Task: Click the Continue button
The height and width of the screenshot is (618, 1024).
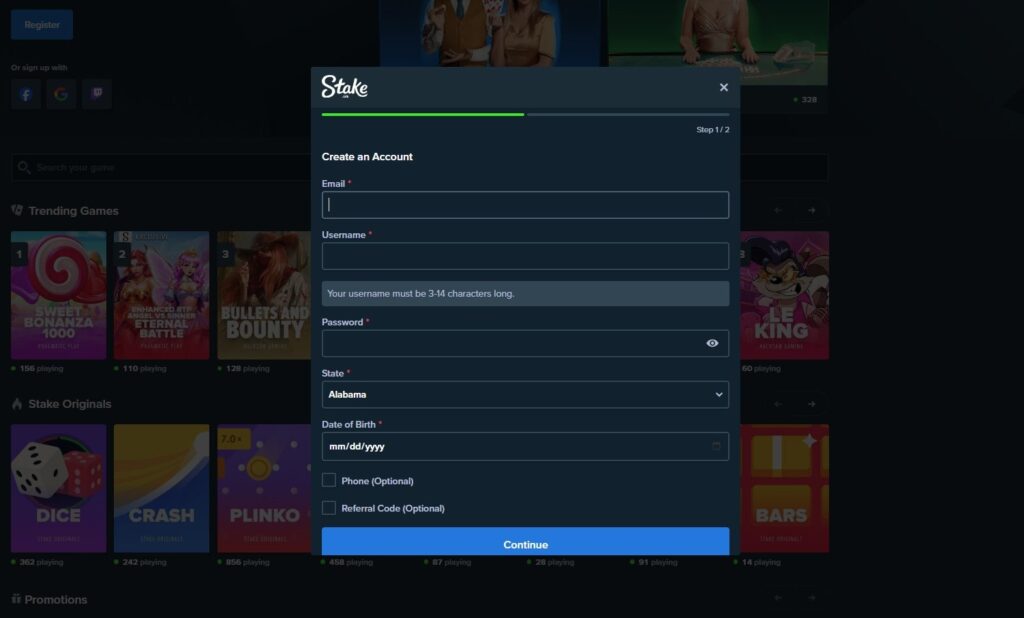Action: (x=525, y=542)
